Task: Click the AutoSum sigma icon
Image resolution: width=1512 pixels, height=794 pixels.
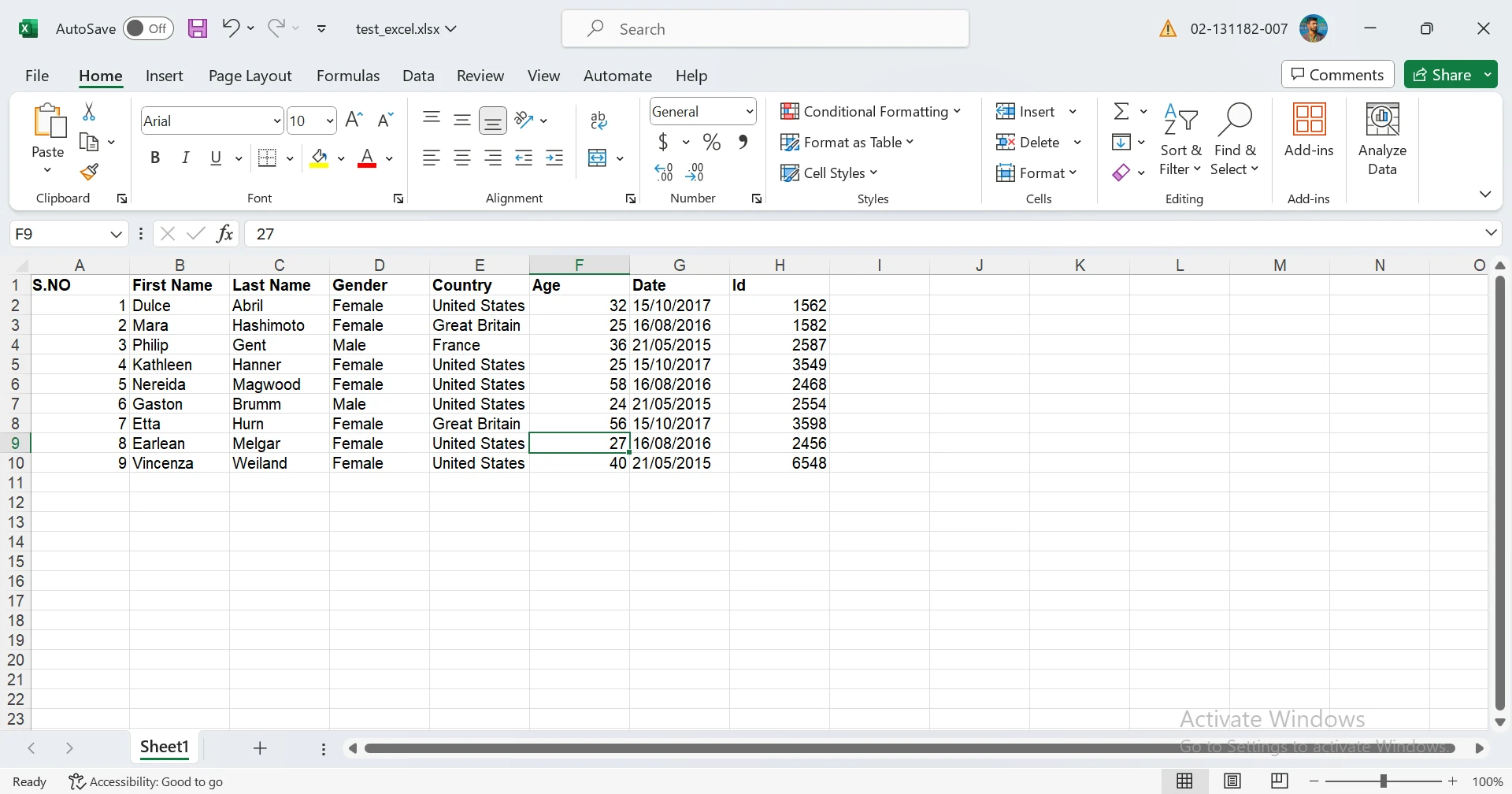Action: point(1121,112)
